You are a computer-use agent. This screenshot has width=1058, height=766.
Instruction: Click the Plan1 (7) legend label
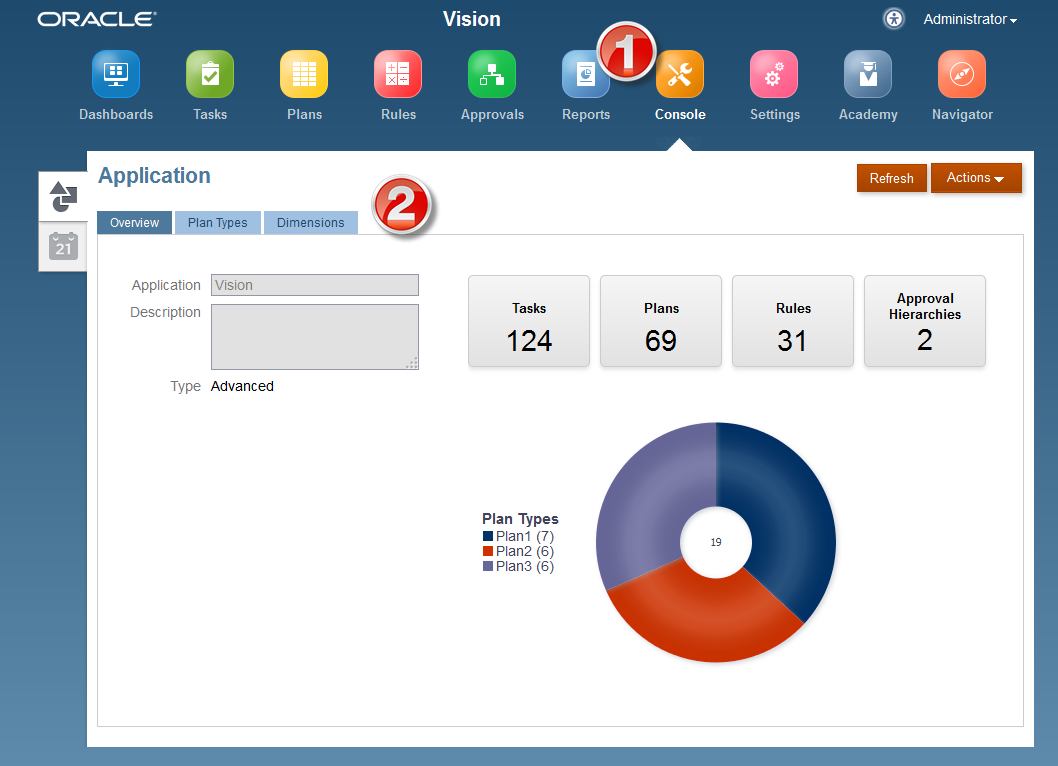coord(525,537)
